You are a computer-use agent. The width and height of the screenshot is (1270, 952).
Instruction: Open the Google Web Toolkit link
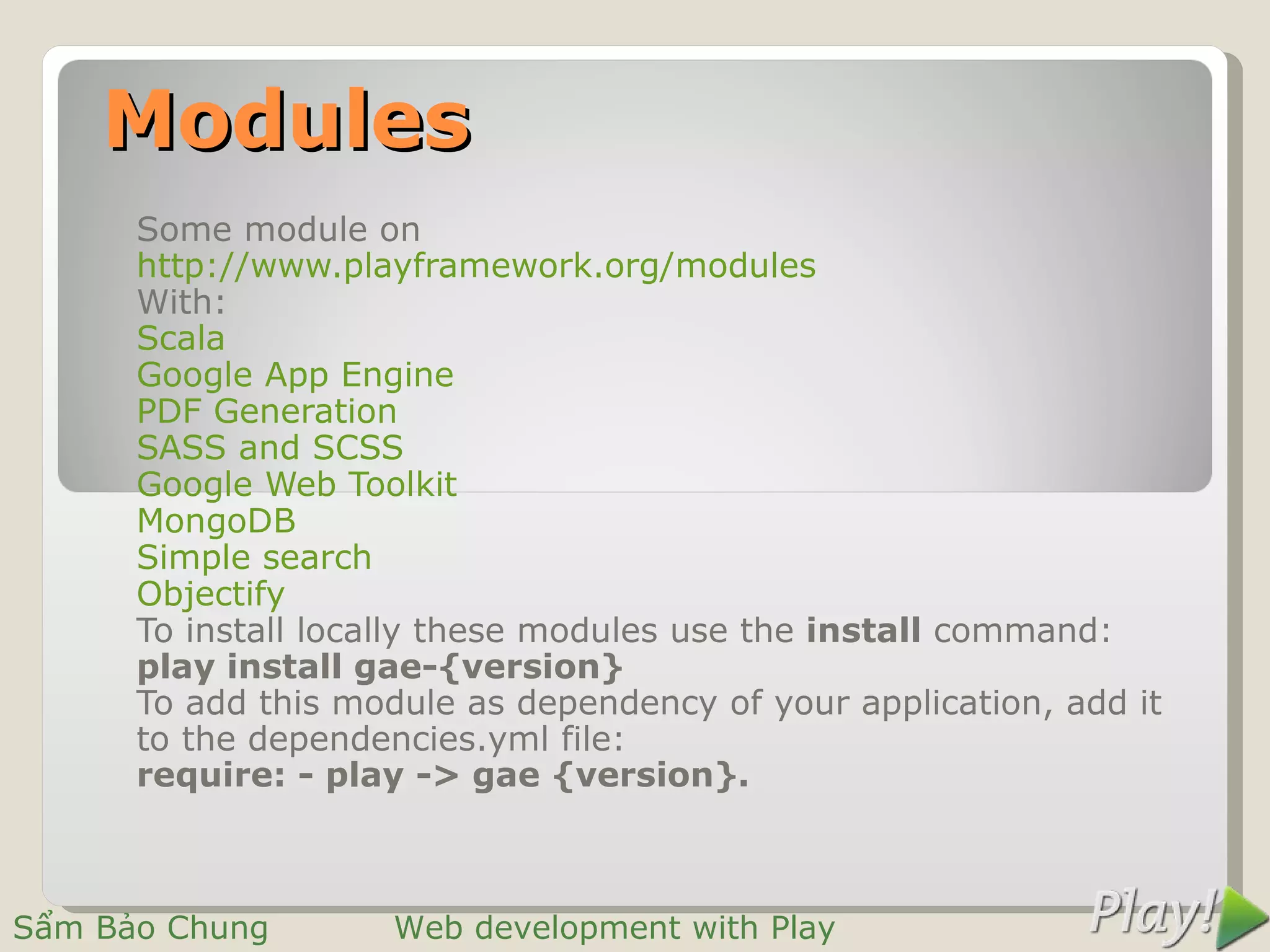coord(296,485)
